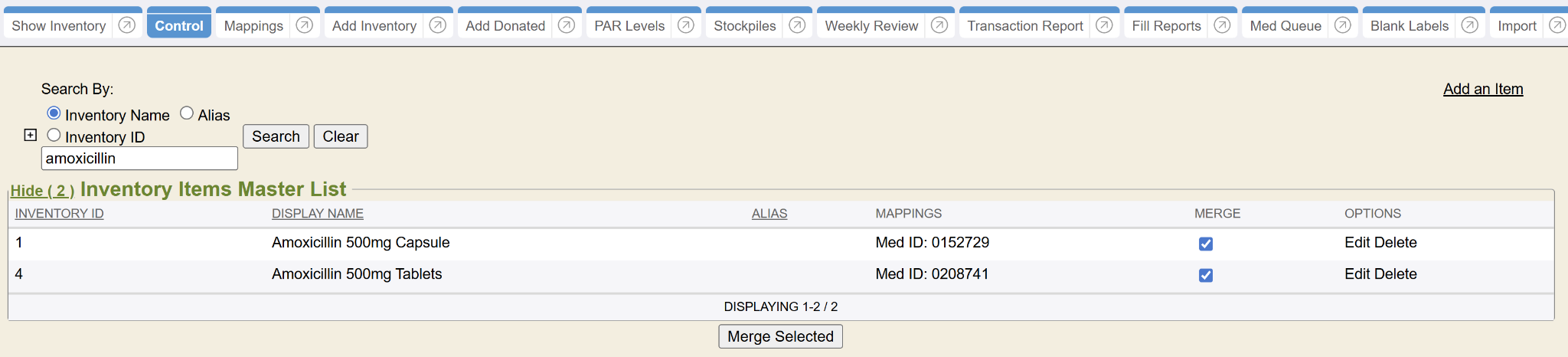
Task: Uncheck merge box for Amoxicillin 500mg Tablets
Action: [1205, 275]
